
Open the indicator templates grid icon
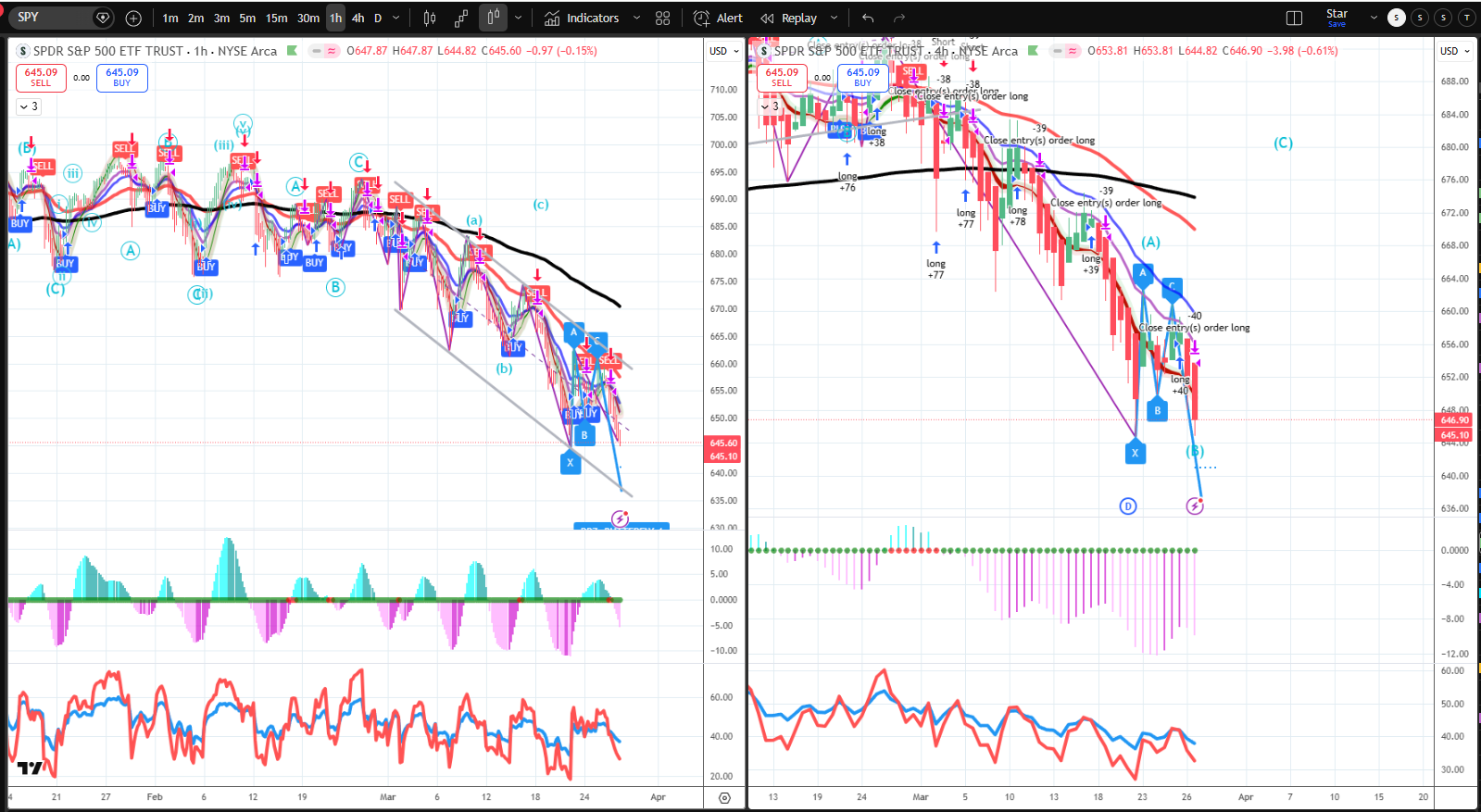pyautogui.click(x=662, y=18)
